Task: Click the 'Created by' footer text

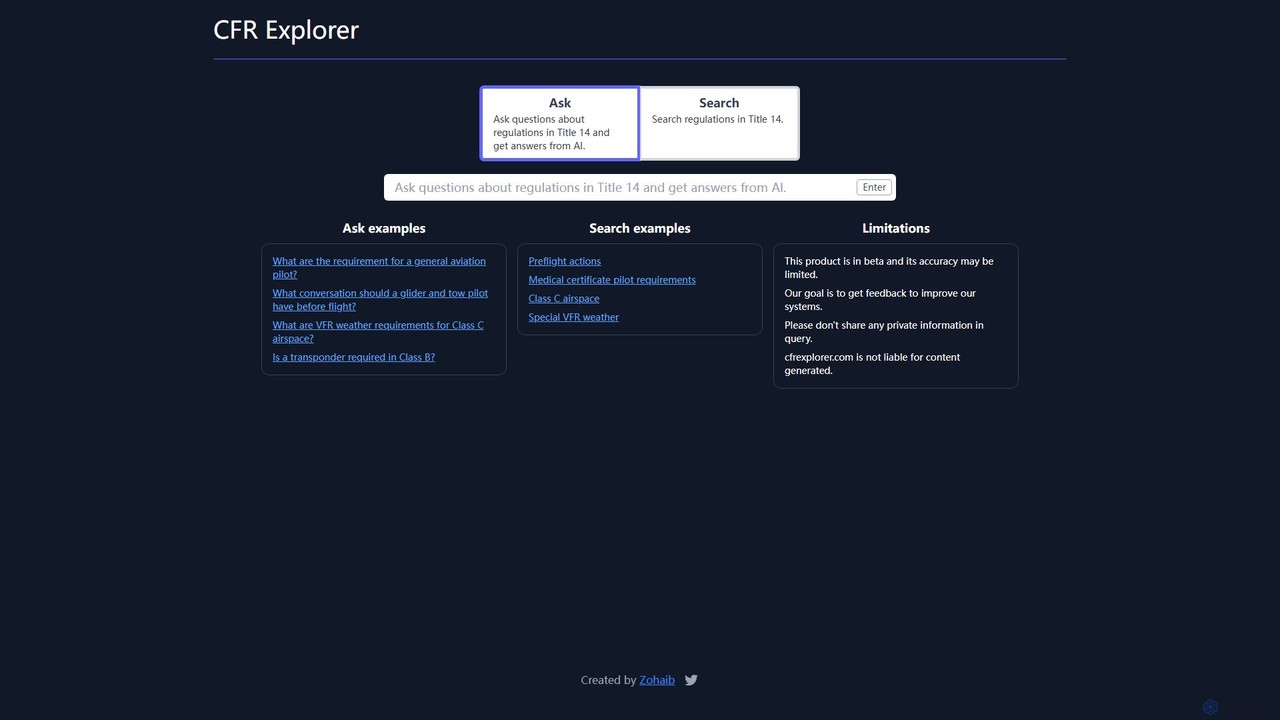Action: (x=608, y=680)
